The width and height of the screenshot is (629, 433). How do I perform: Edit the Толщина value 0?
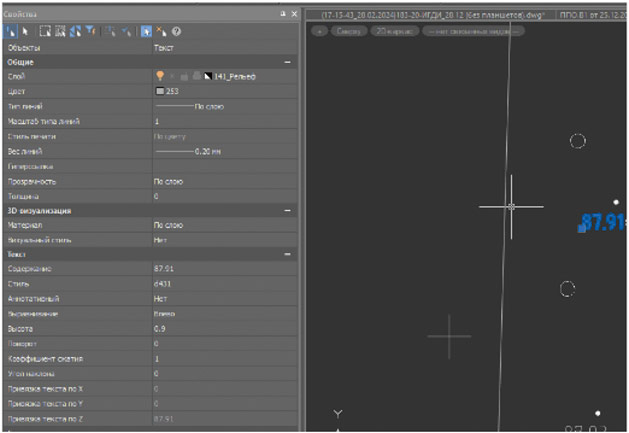pos(225,196)
